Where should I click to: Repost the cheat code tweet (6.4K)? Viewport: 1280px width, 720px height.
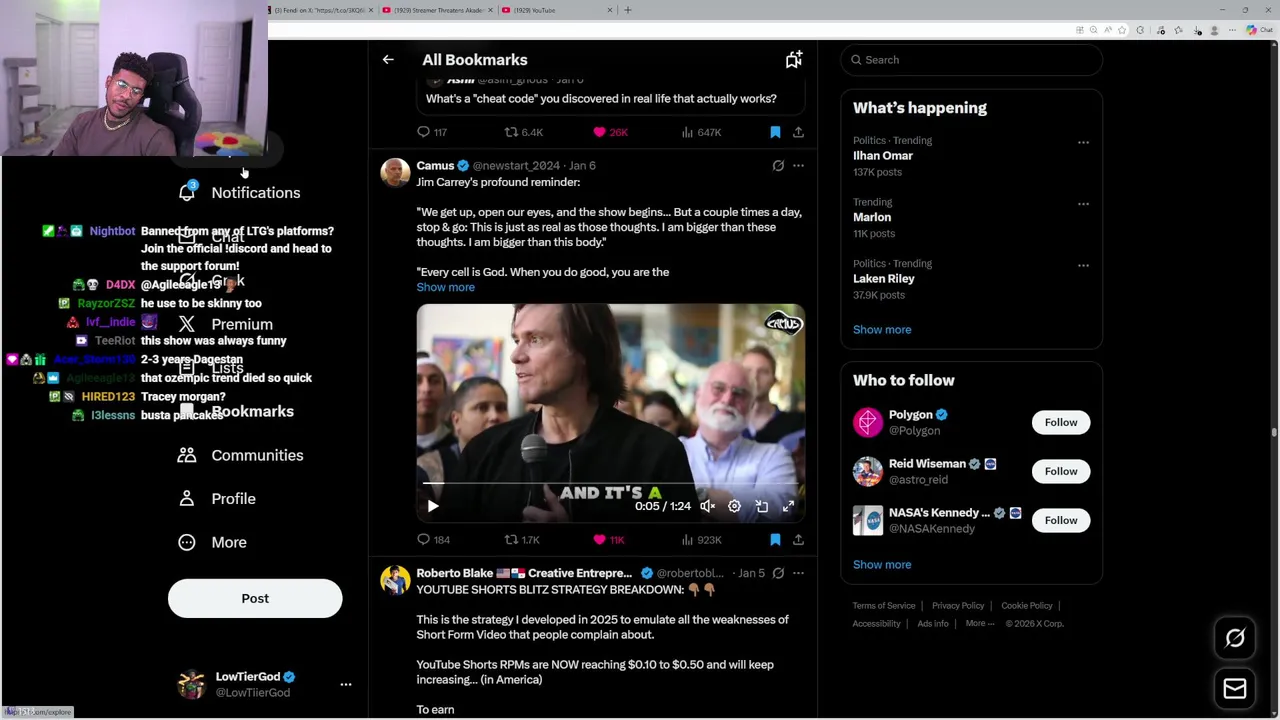coord(523,132)
